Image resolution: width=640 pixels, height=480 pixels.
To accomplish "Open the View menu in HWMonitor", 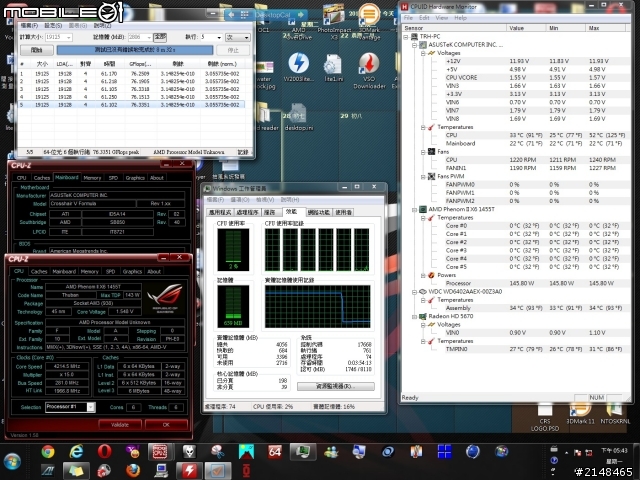I will [x=442, y=18].
